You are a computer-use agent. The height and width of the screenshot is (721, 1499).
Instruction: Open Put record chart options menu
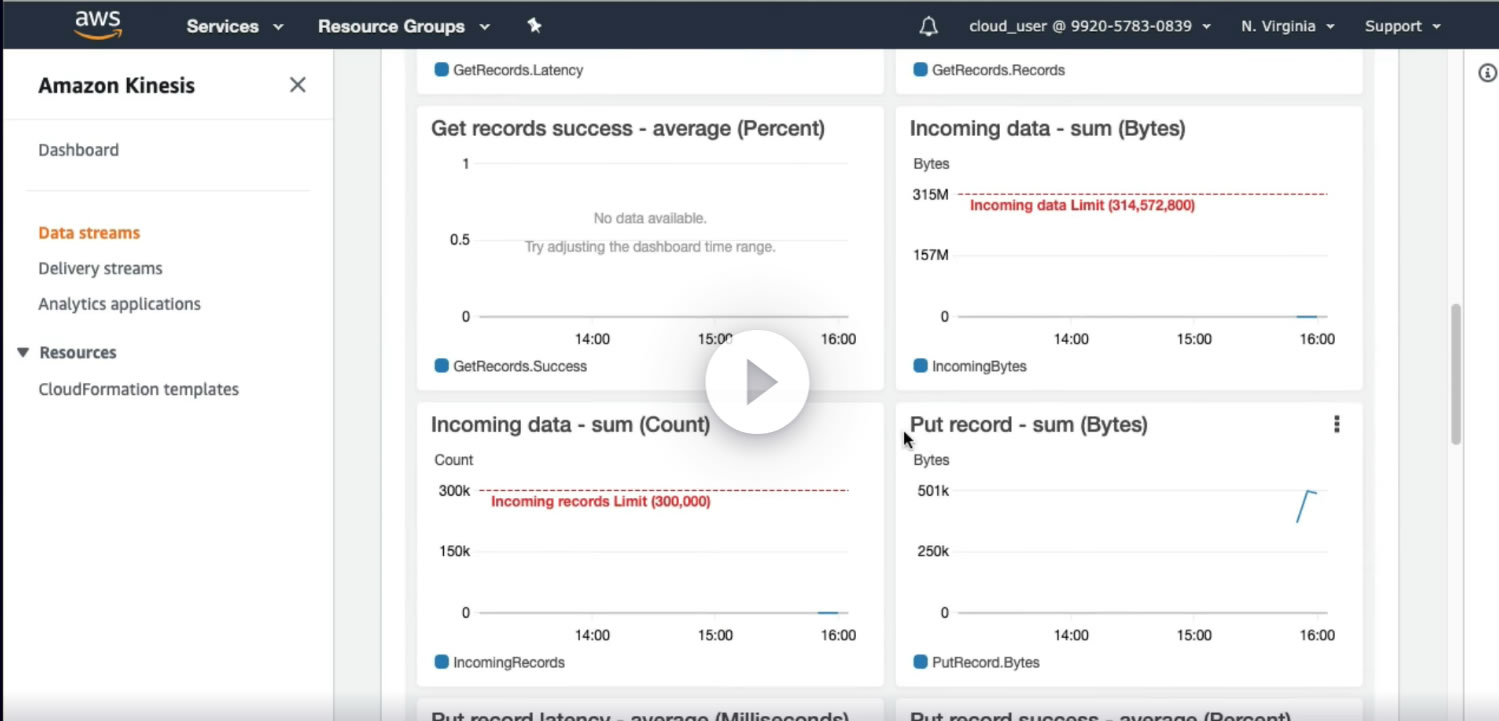1336,424
